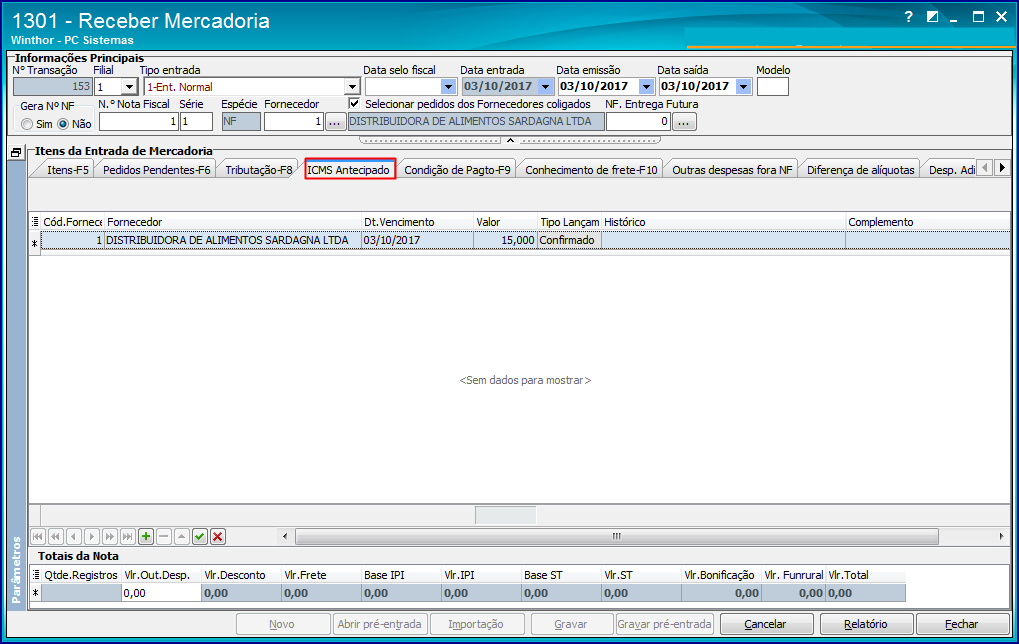Switch to the Itens-F5 tab
The width and height of the screenshot is (1019, 644).
pos(67,170)
